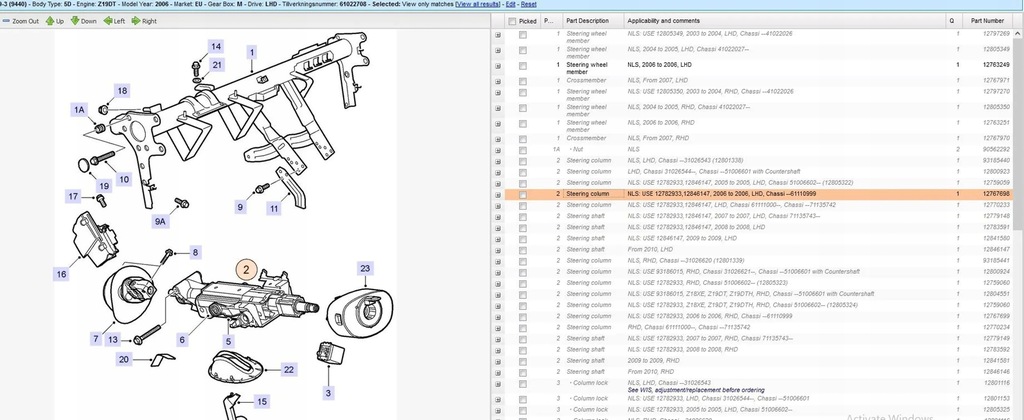Check Picked box for part 12801116

click(522, 383)
